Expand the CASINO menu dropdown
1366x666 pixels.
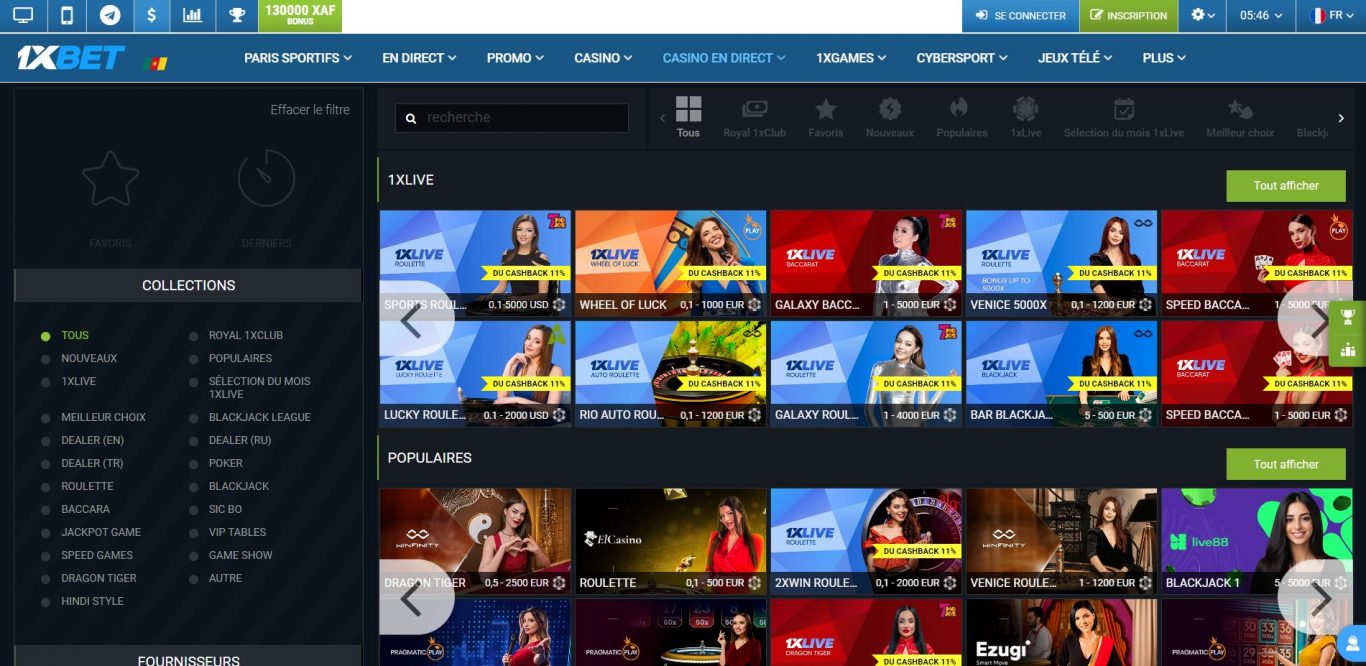click(602, 58)
